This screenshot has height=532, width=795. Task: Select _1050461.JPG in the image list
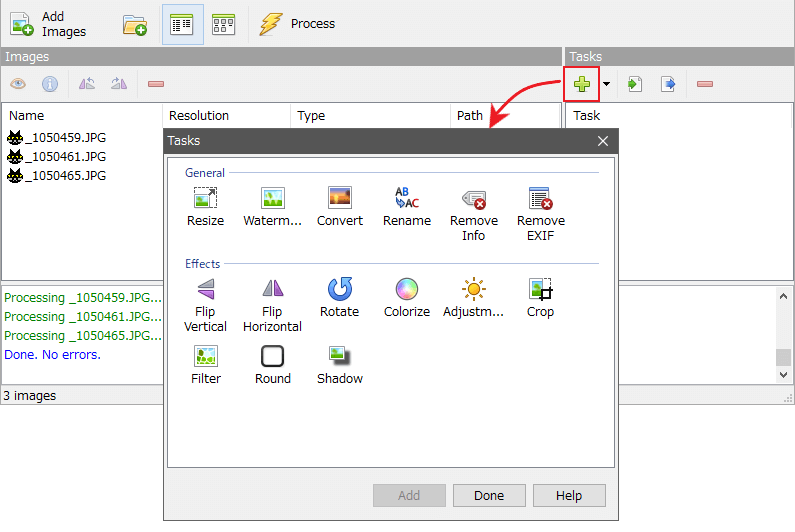[x=65, y=157]
